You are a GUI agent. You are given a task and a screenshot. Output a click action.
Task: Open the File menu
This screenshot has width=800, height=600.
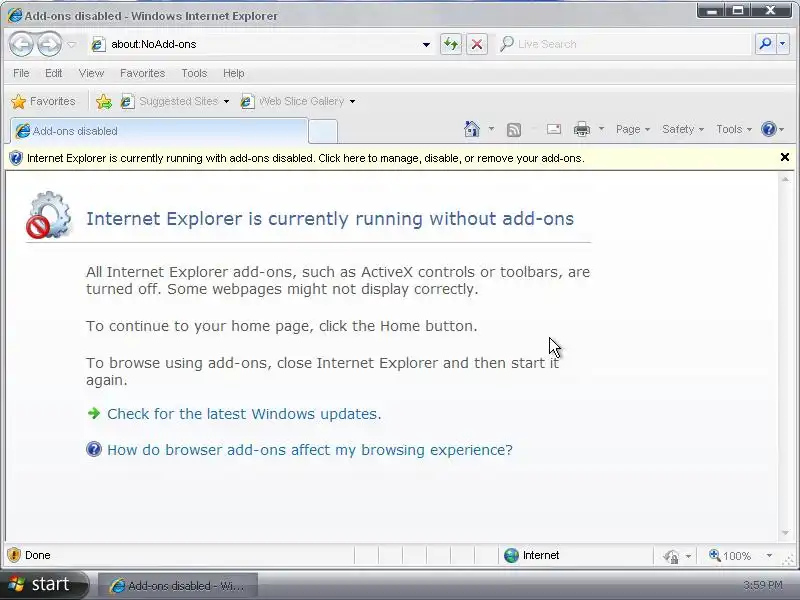click(21, 73)
